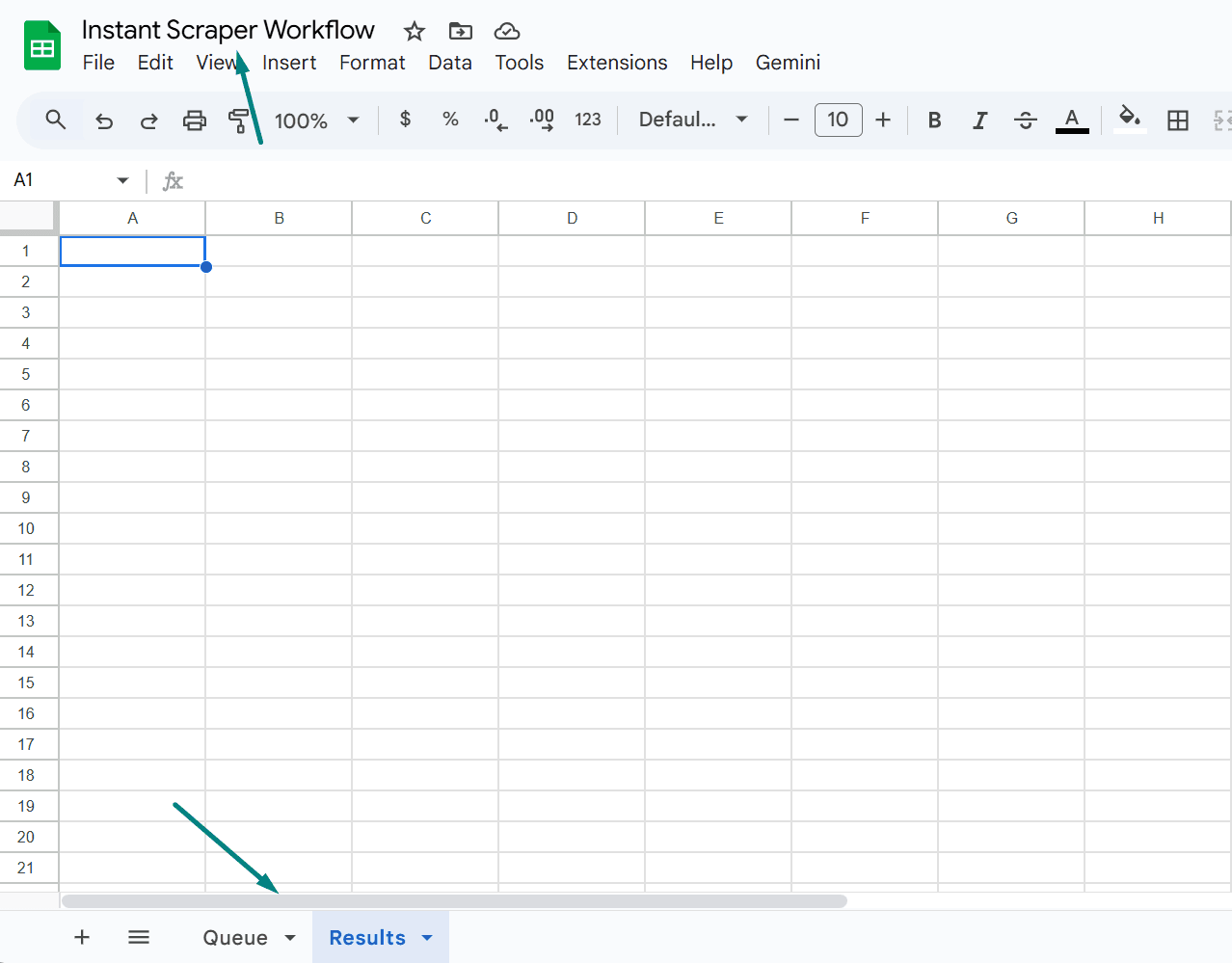Open the Extensions menu

(617, 63)
